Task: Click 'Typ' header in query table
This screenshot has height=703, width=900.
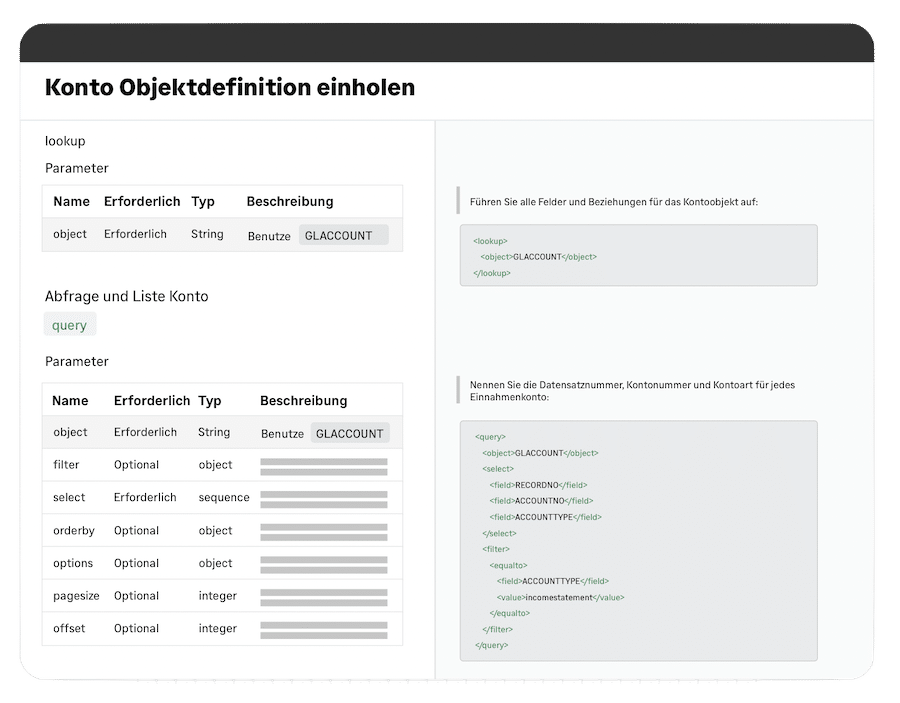Action: tap(210, 401)
